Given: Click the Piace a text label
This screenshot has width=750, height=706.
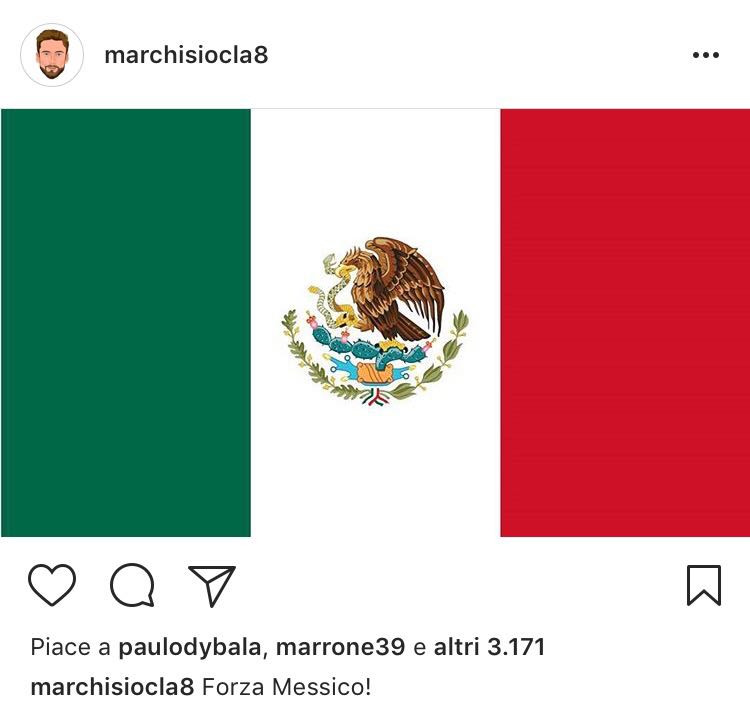Looking at the screenshot, I should pos(70,648).
